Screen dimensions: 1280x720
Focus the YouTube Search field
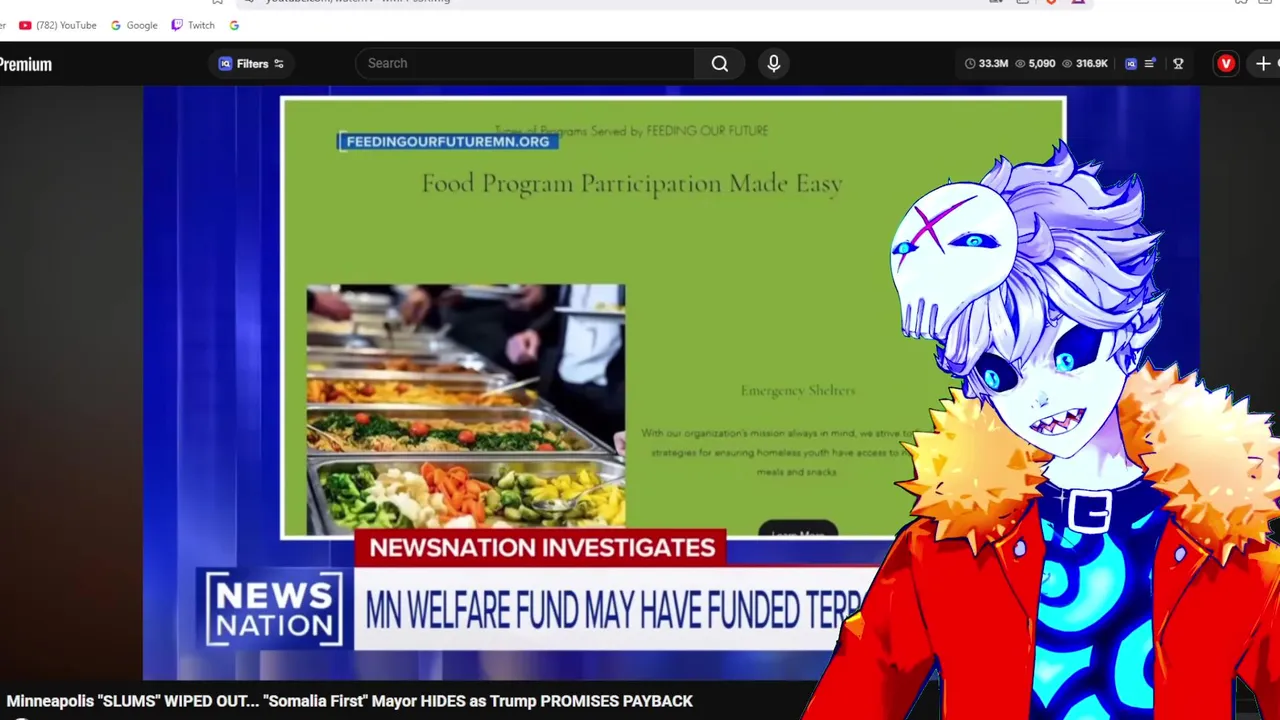525,63
